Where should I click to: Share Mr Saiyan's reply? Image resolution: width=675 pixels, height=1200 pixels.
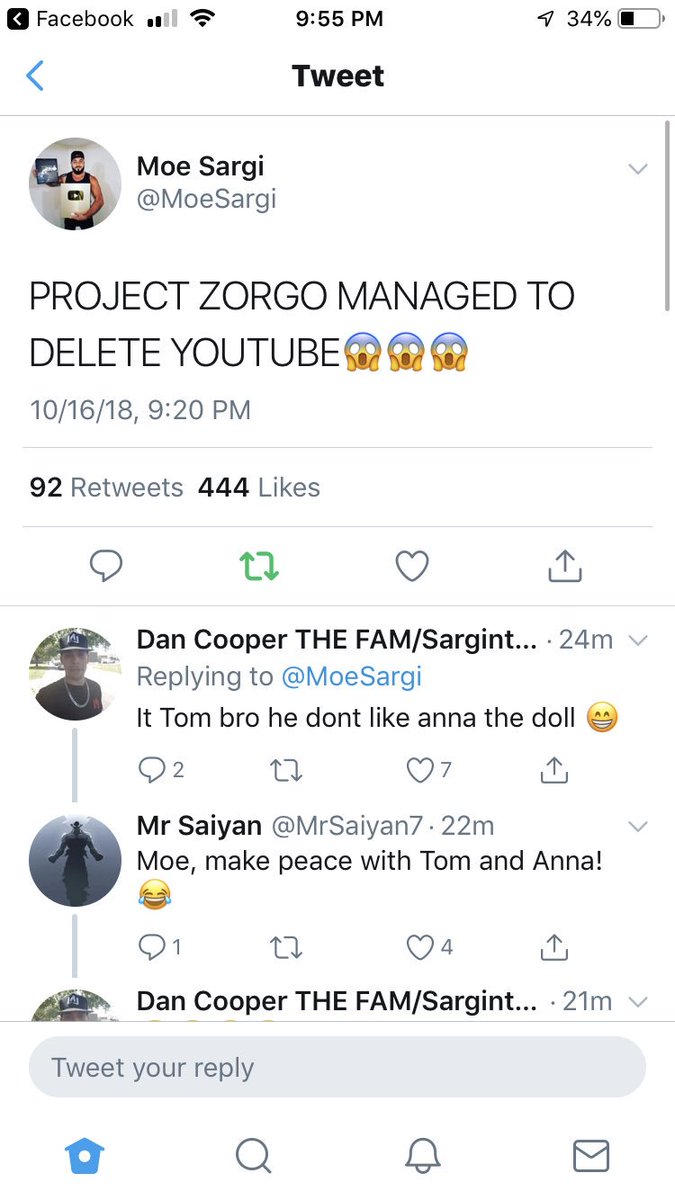(554, 946)
